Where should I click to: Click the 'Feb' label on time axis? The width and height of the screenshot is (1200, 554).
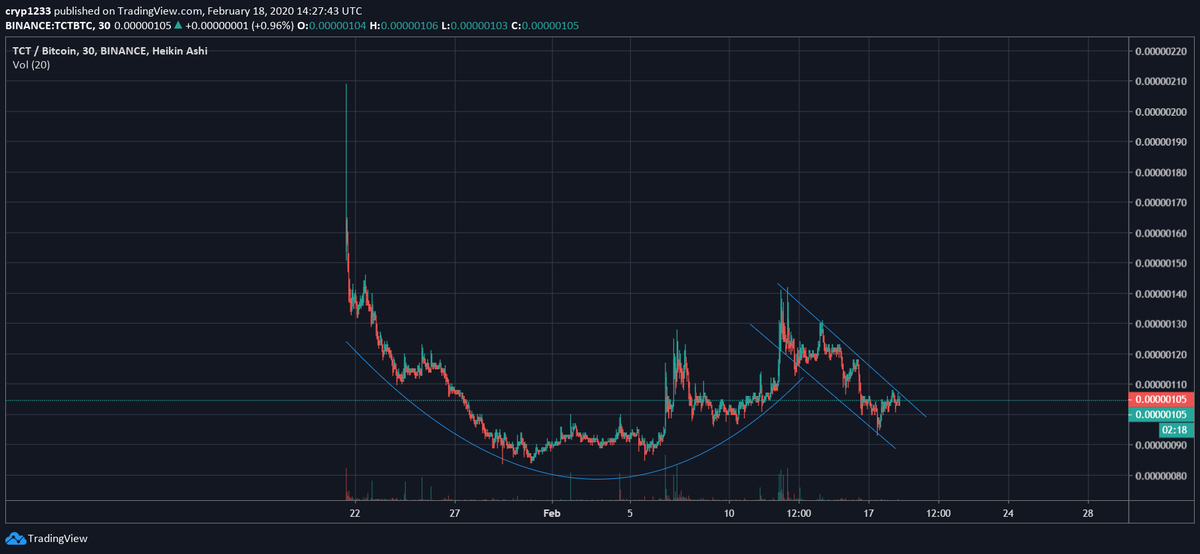click(x=551, y=512)
